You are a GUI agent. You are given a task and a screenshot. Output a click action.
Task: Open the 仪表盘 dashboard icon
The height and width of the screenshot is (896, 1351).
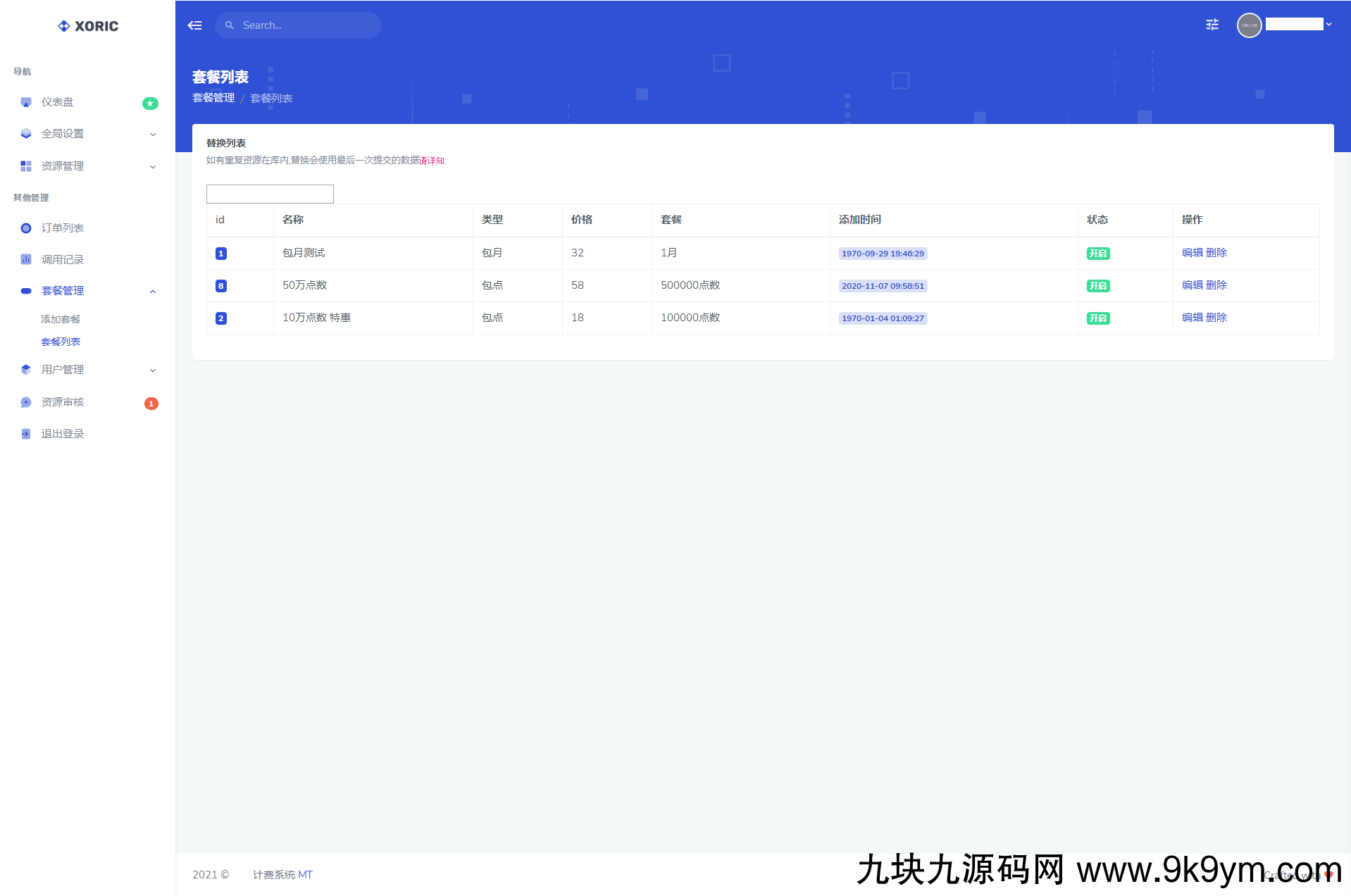(26, 102)
